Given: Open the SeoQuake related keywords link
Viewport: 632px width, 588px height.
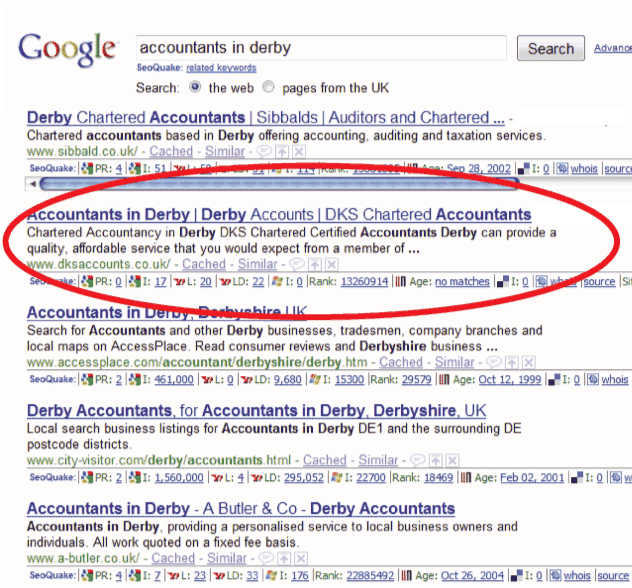Looking at the screenshot, I should [x=221, y=68].
